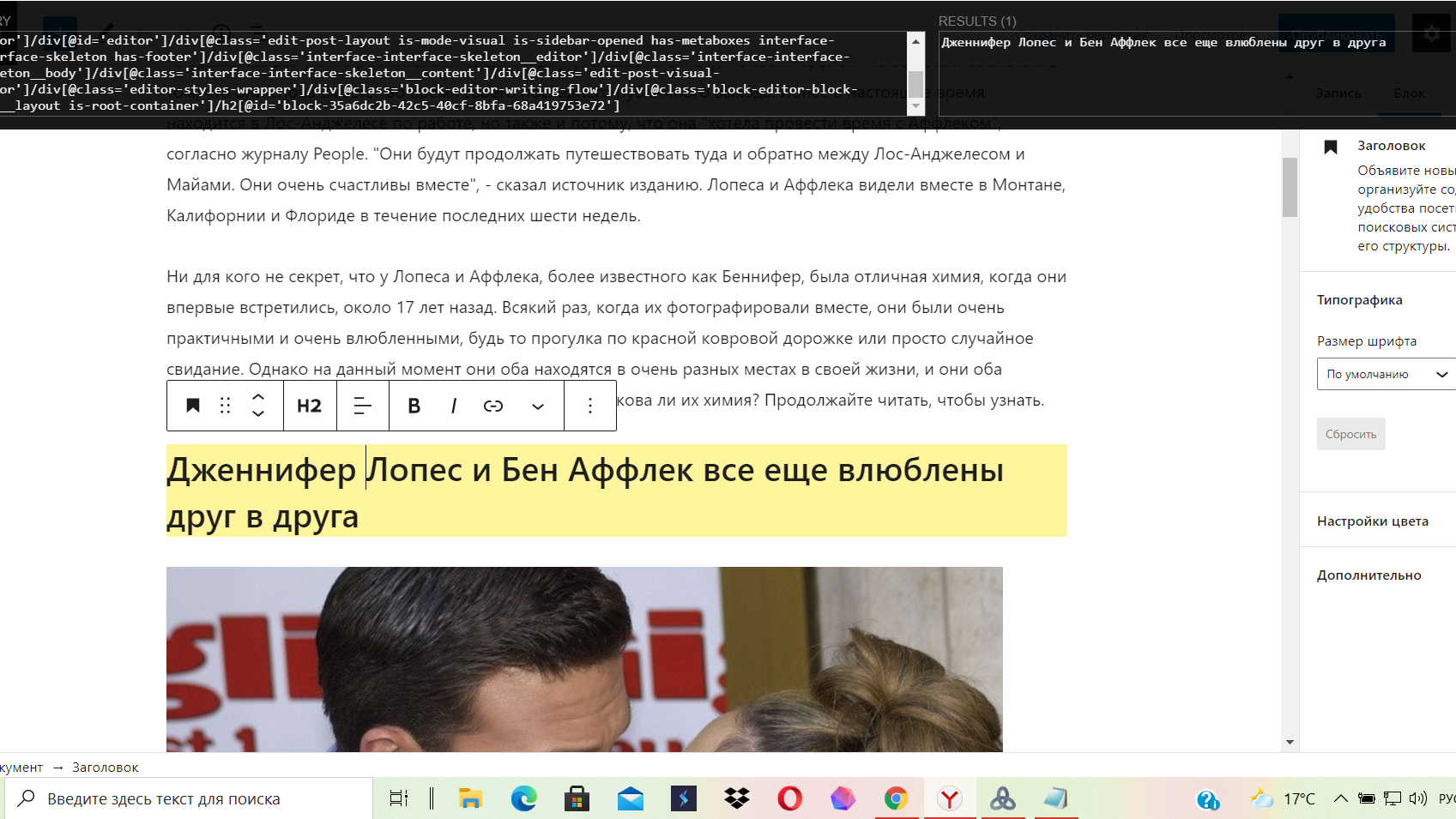The height and width of the screenshot is (819, 1456).
Task: Click the XPath query scrollbar down arrow
Action: 916,106
